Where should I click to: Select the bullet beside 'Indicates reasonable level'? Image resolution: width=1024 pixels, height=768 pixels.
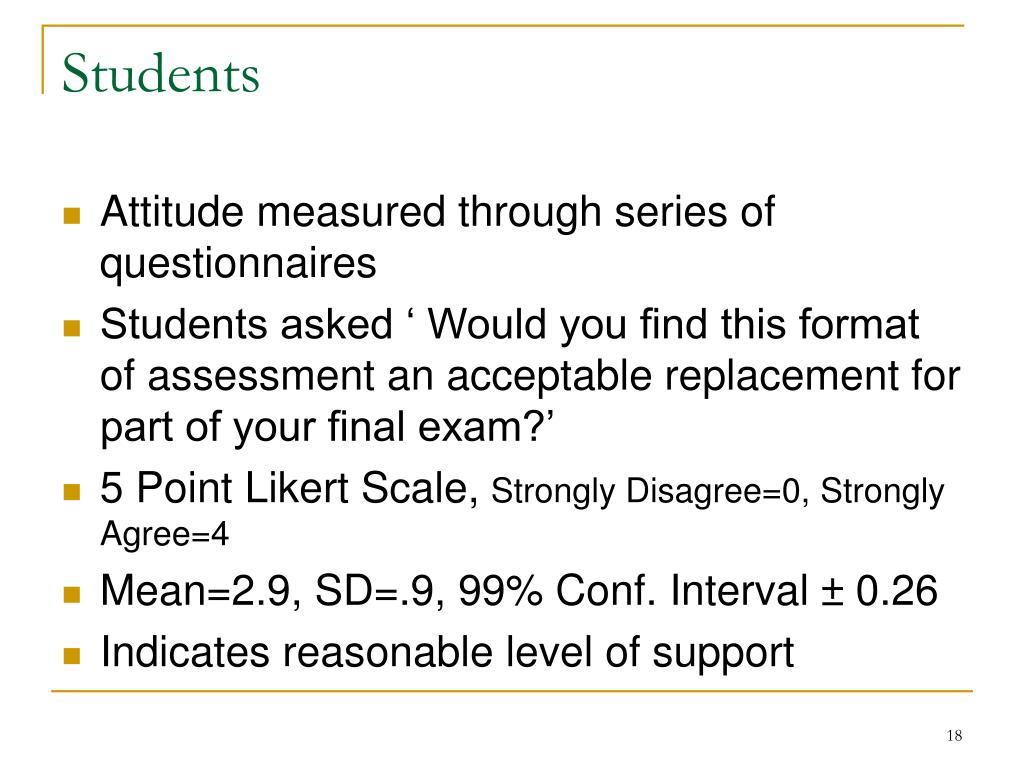72,655
